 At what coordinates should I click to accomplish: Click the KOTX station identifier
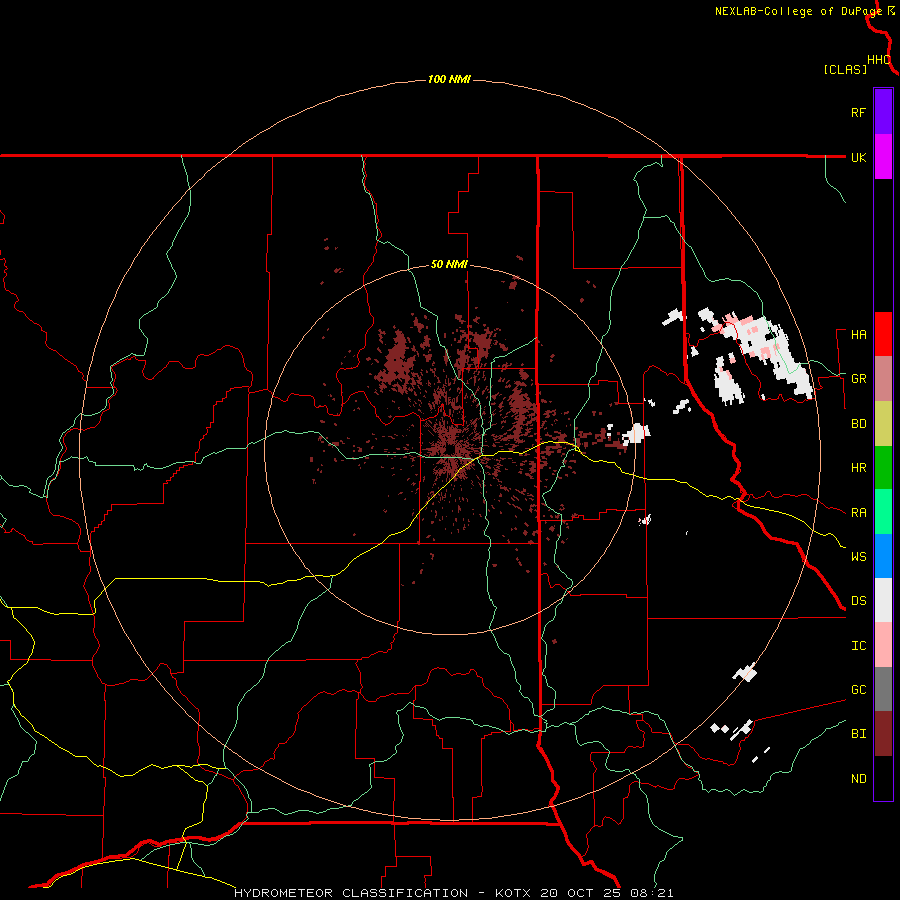tap(515, 893)
